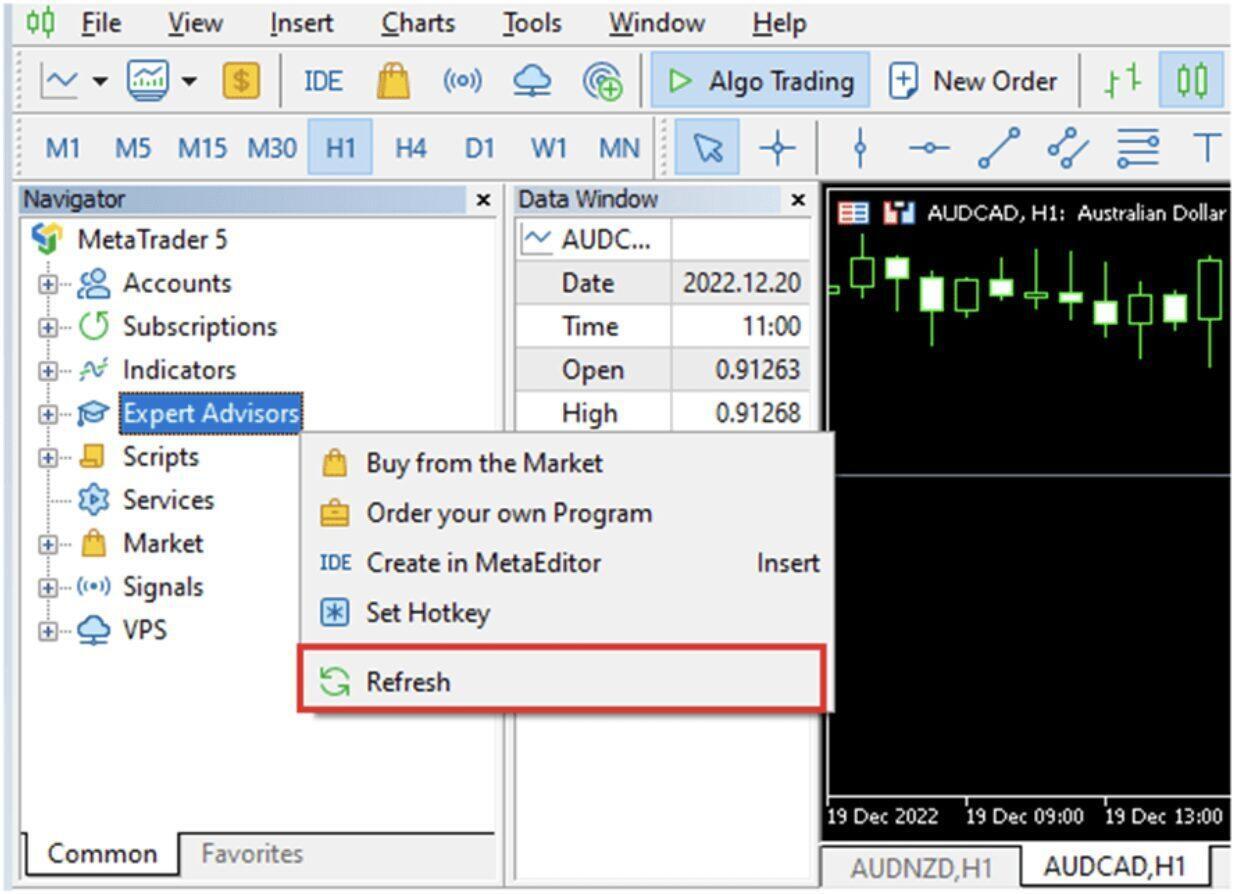Click the Market shopping bag toolbar icon
The height and width of the screenshot is (894, 1248).
392,81
